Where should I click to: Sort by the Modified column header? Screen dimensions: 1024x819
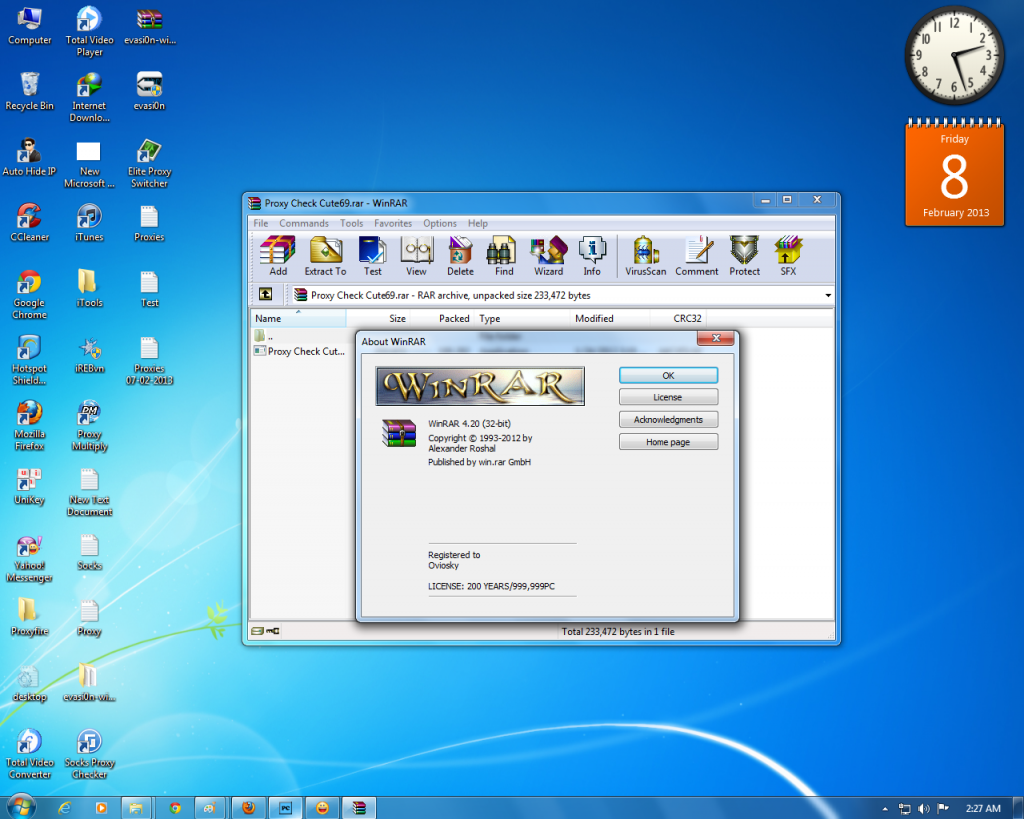point(610,318)
